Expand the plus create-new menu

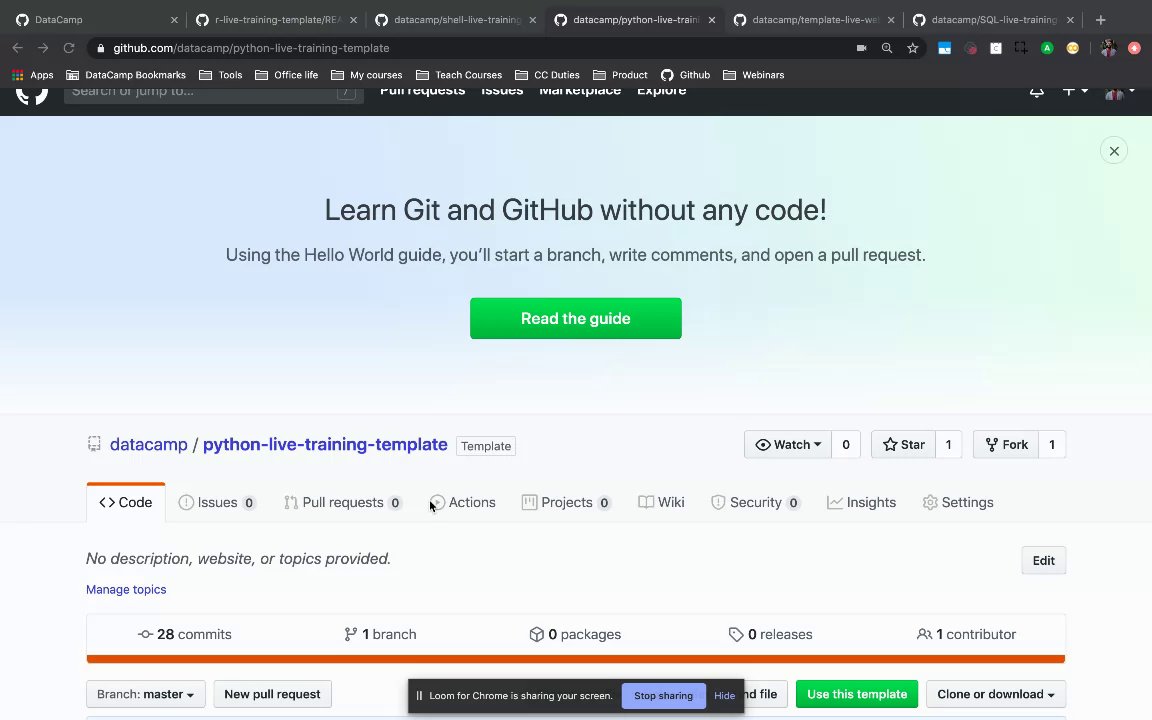tap(1075, 92)
